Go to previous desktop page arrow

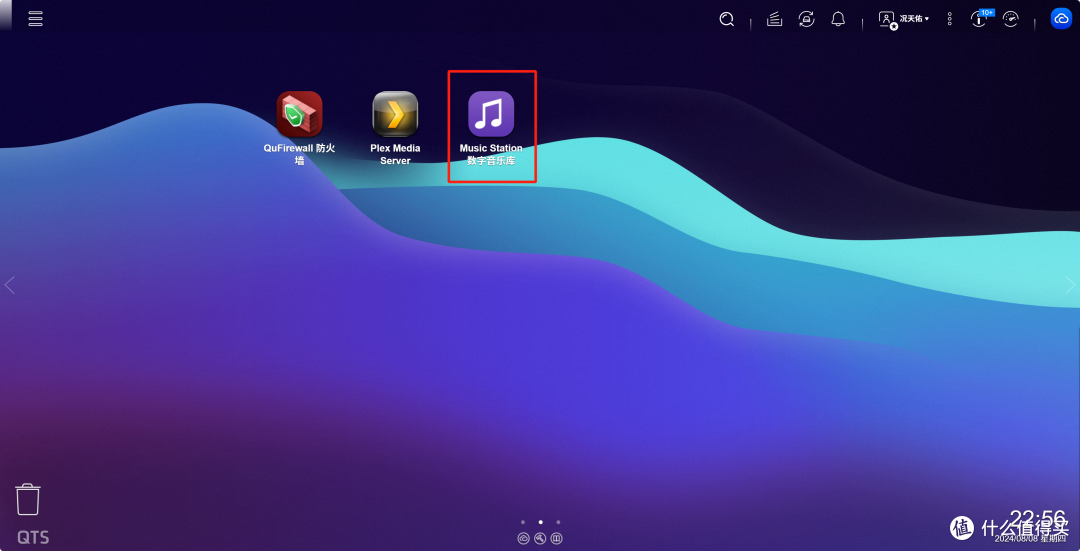pos(9,285)
